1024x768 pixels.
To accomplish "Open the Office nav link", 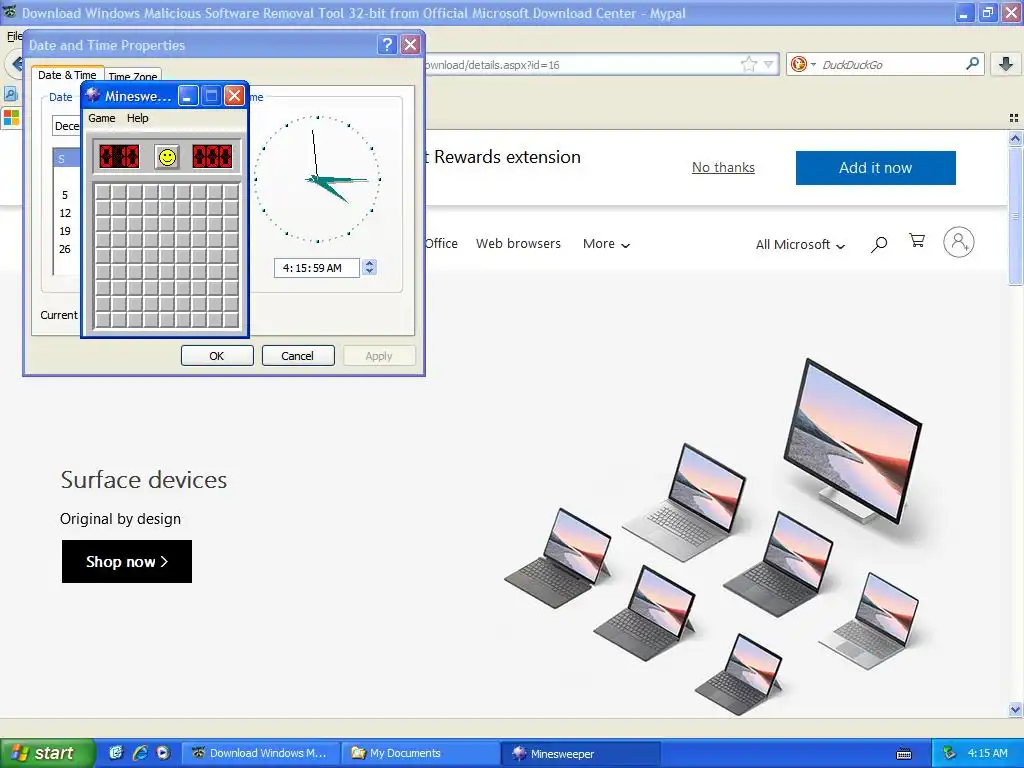I will click(x=441, y=244).
